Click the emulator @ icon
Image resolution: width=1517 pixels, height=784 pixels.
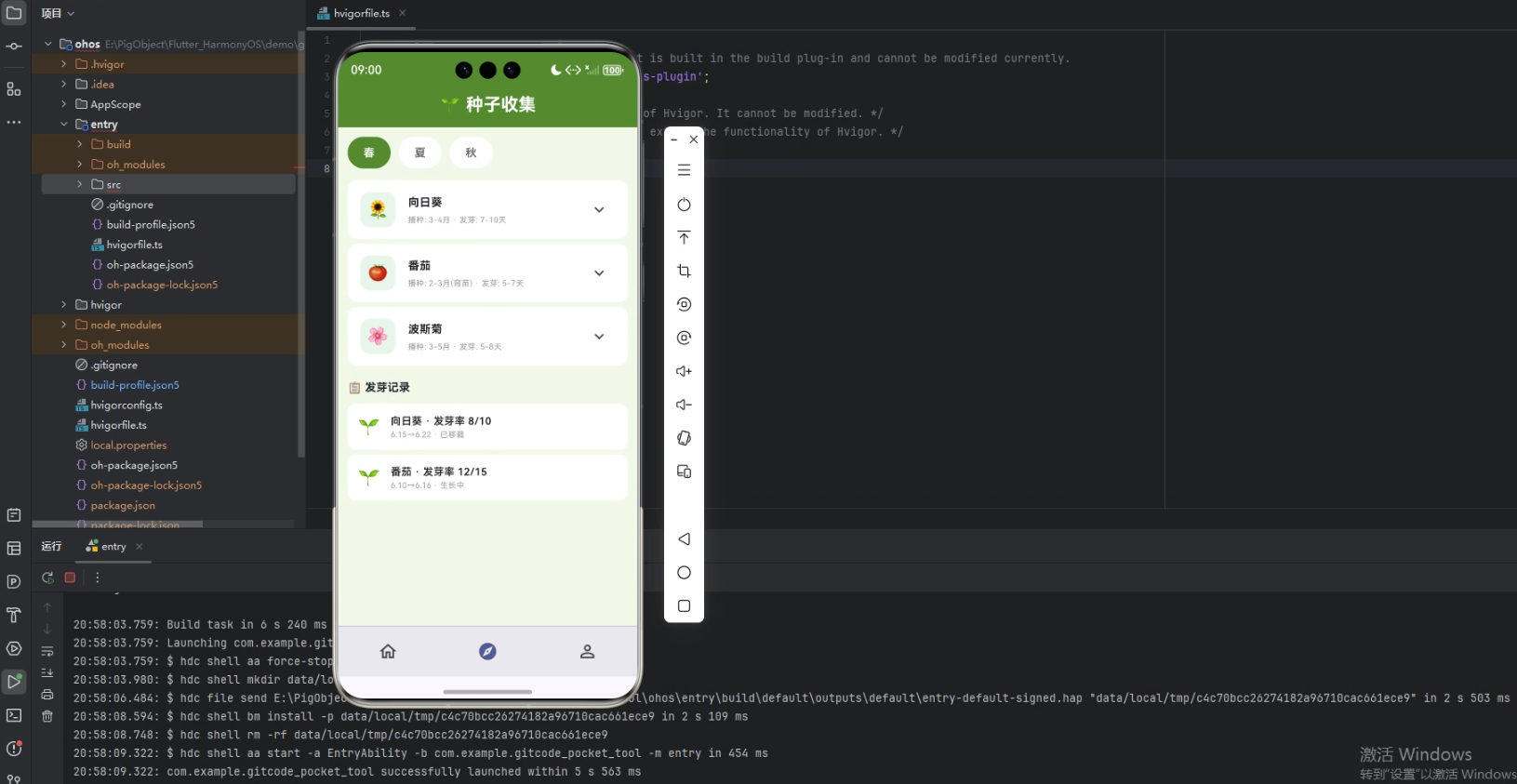pyautogui.click(x=684, y=338)
